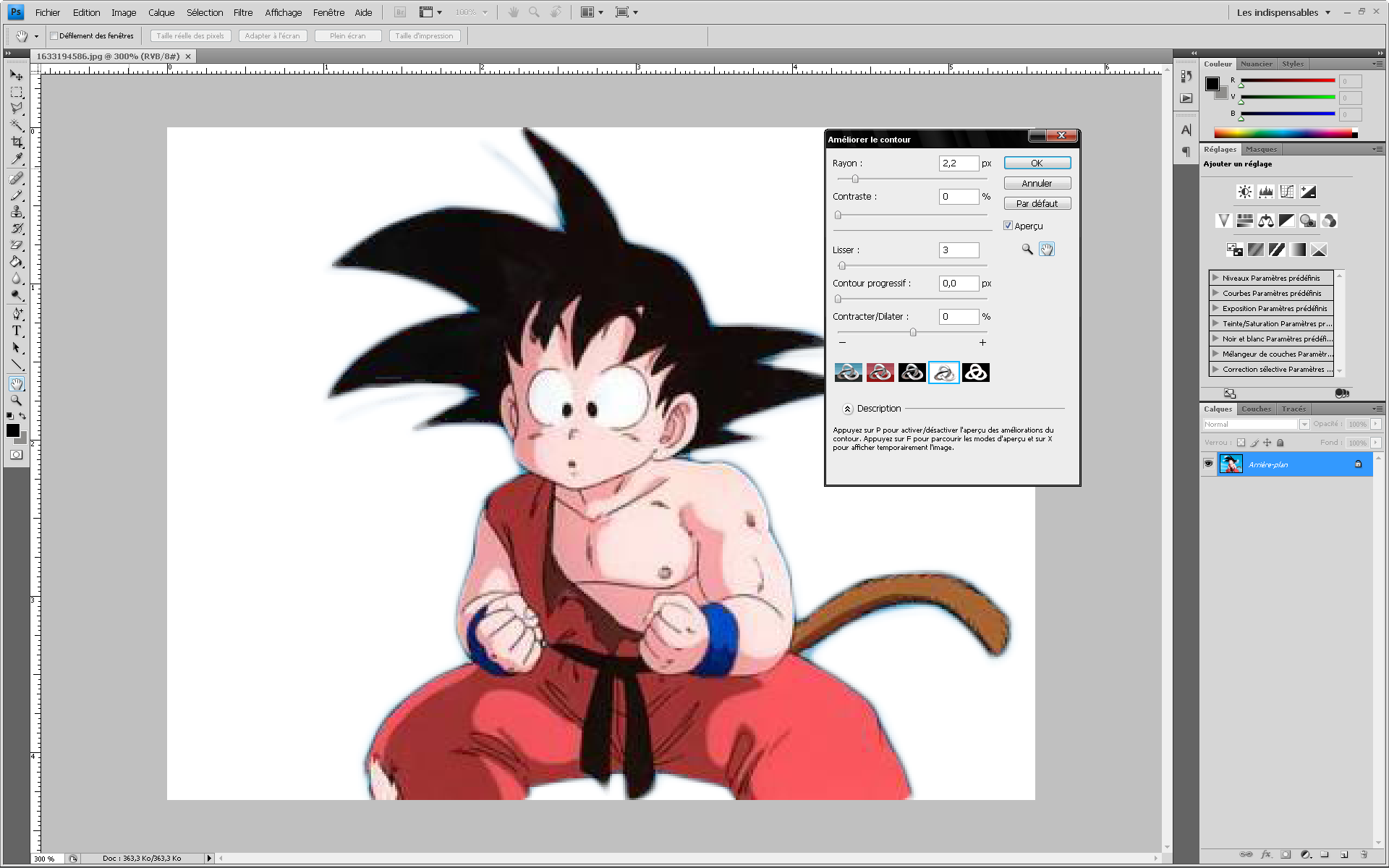The width and height of the screenshot is (1389, 868).
Task: Click Taille réelle des pixels button
Action: [190, 35]
